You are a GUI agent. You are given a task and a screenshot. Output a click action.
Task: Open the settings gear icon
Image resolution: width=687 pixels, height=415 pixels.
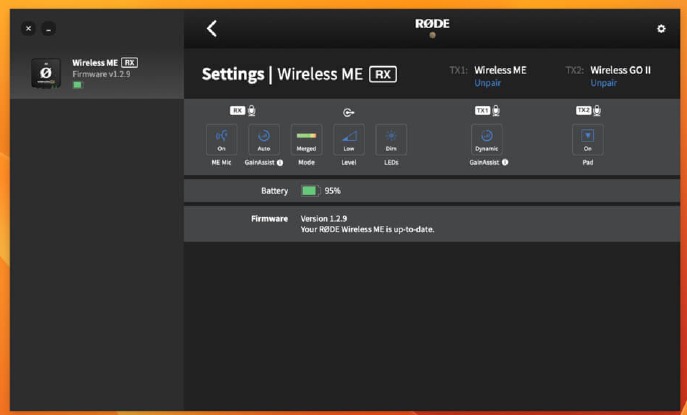click(661, 29)
